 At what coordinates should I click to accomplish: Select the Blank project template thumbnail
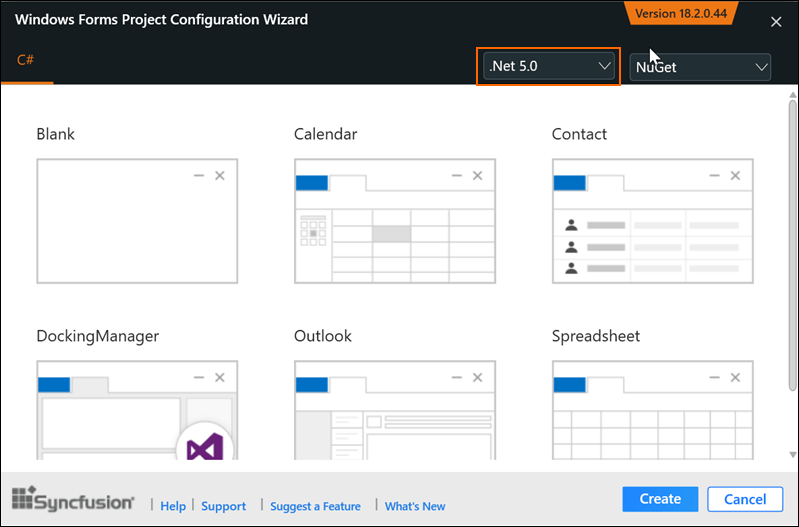click(137, 220)
